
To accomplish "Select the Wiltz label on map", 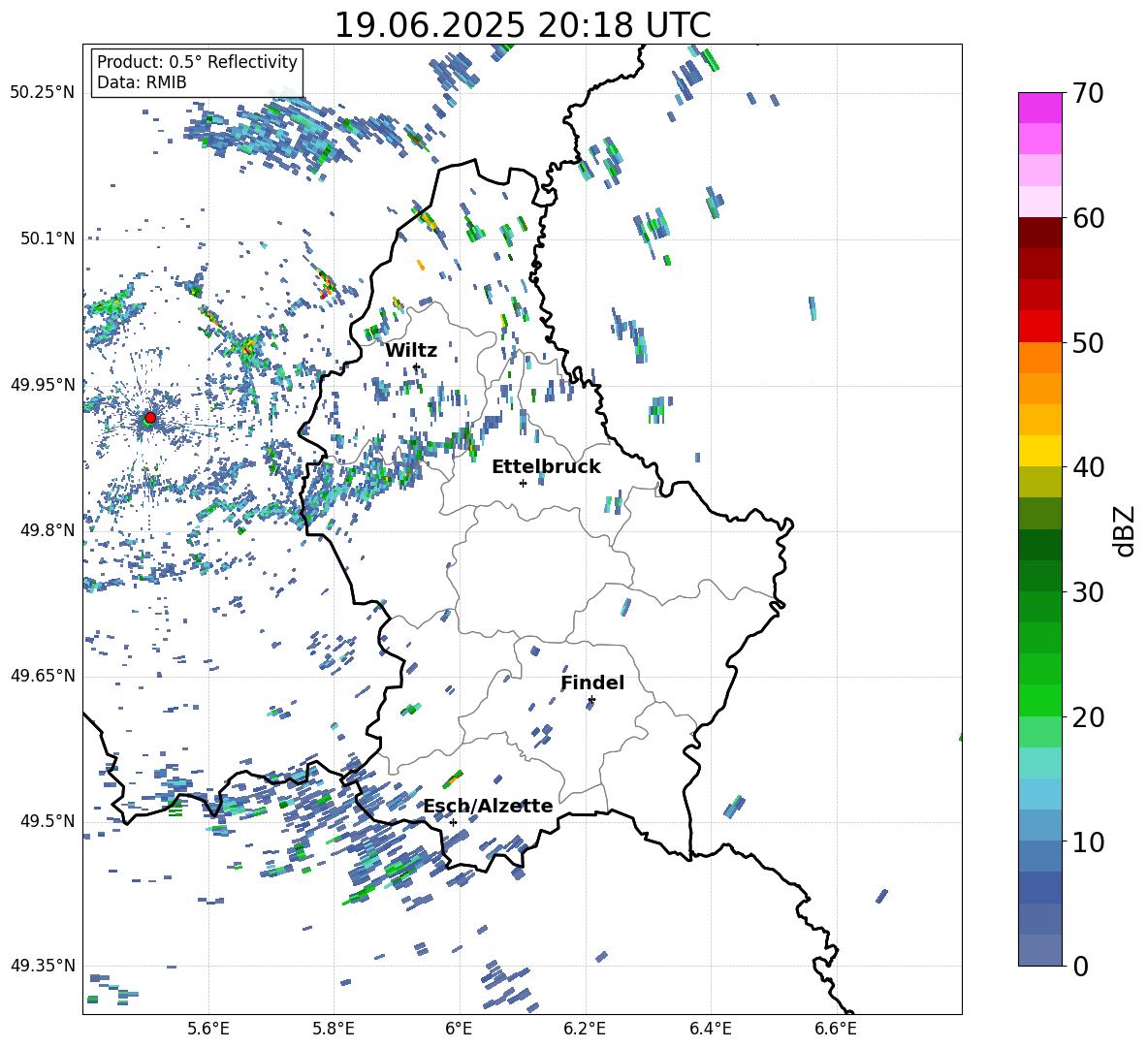I will pos(411,351).
